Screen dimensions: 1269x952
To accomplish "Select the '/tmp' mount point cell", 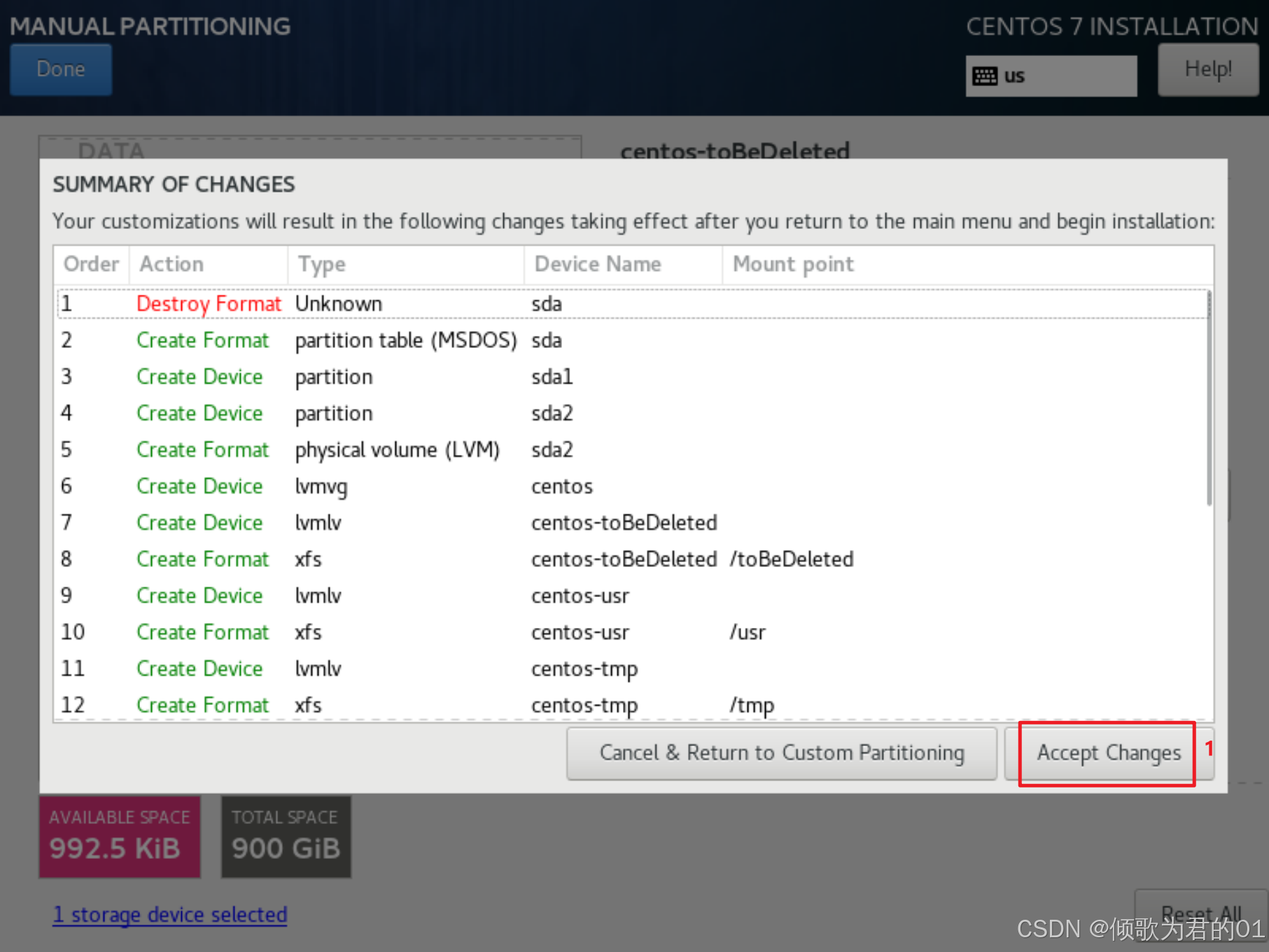I will (751, 705).
